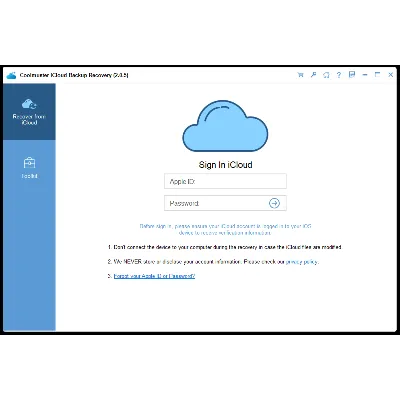The height and width of the screenshot is (400, 400).
Task: Open Forgot your Apple ID or Password link
Action: (154, 276)
